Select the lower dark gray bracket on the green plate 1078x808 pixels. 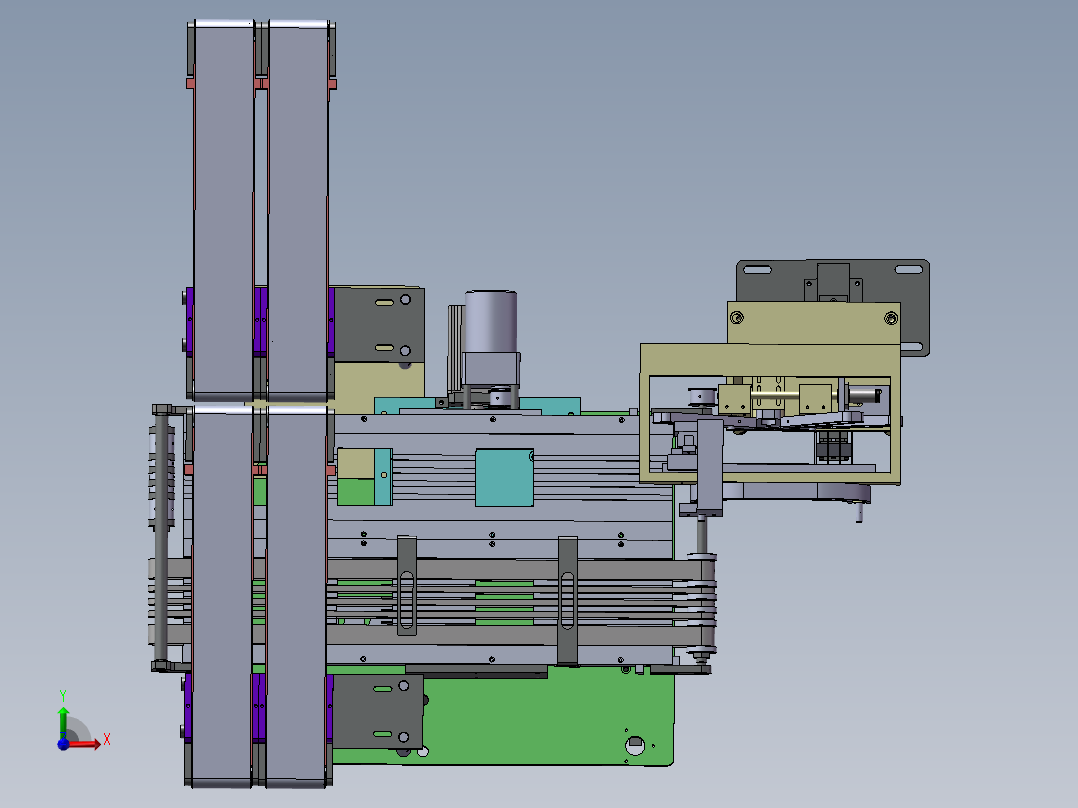[377, 712]
